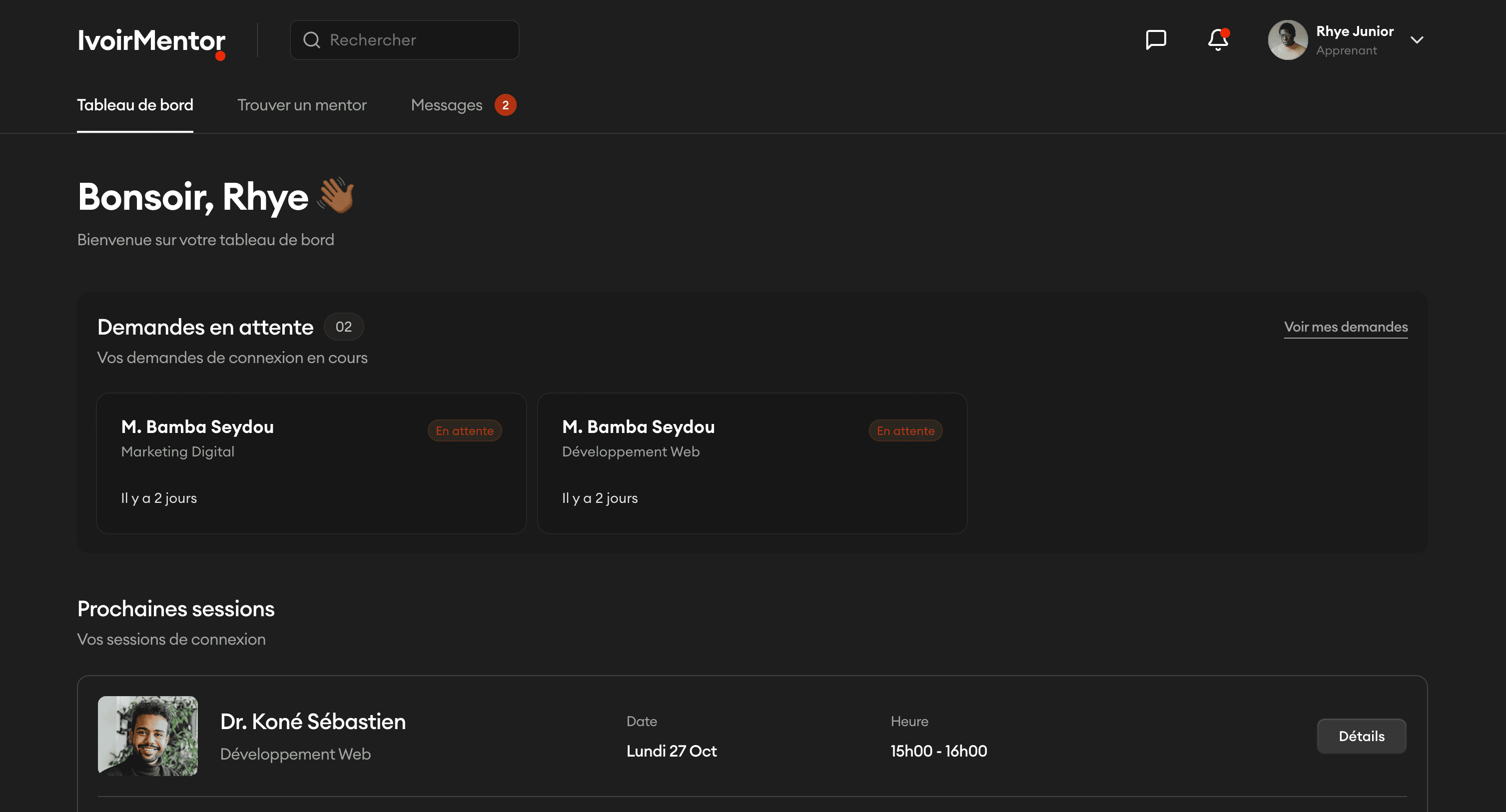Click the Messages unread count badge
Image resolution: width=1506 pixels, height=812 pixels.
click(x=505, y=105)
